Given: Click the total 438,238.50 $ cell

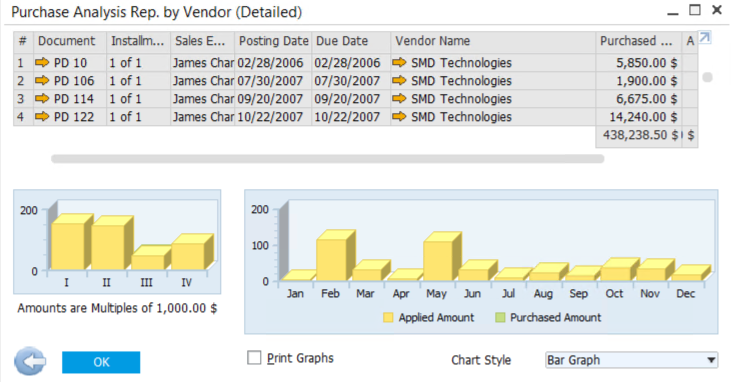Looking at the screenshot, I should 639,135.
